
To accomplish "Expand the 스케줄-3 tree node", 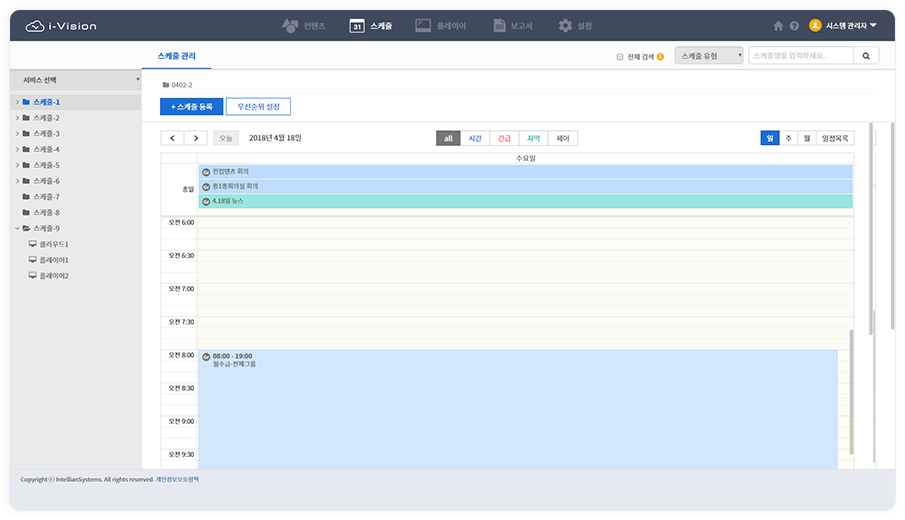I will (17, 133).
